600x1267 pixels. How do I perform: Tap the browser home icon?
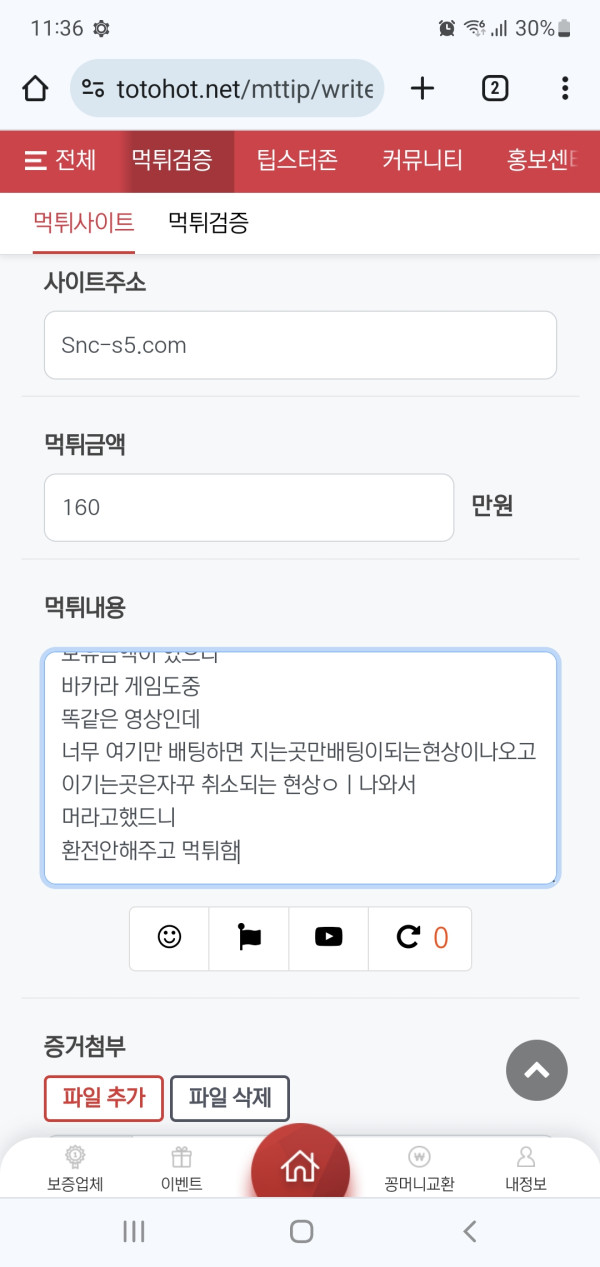pyautogui.click(x=35, y=88)
